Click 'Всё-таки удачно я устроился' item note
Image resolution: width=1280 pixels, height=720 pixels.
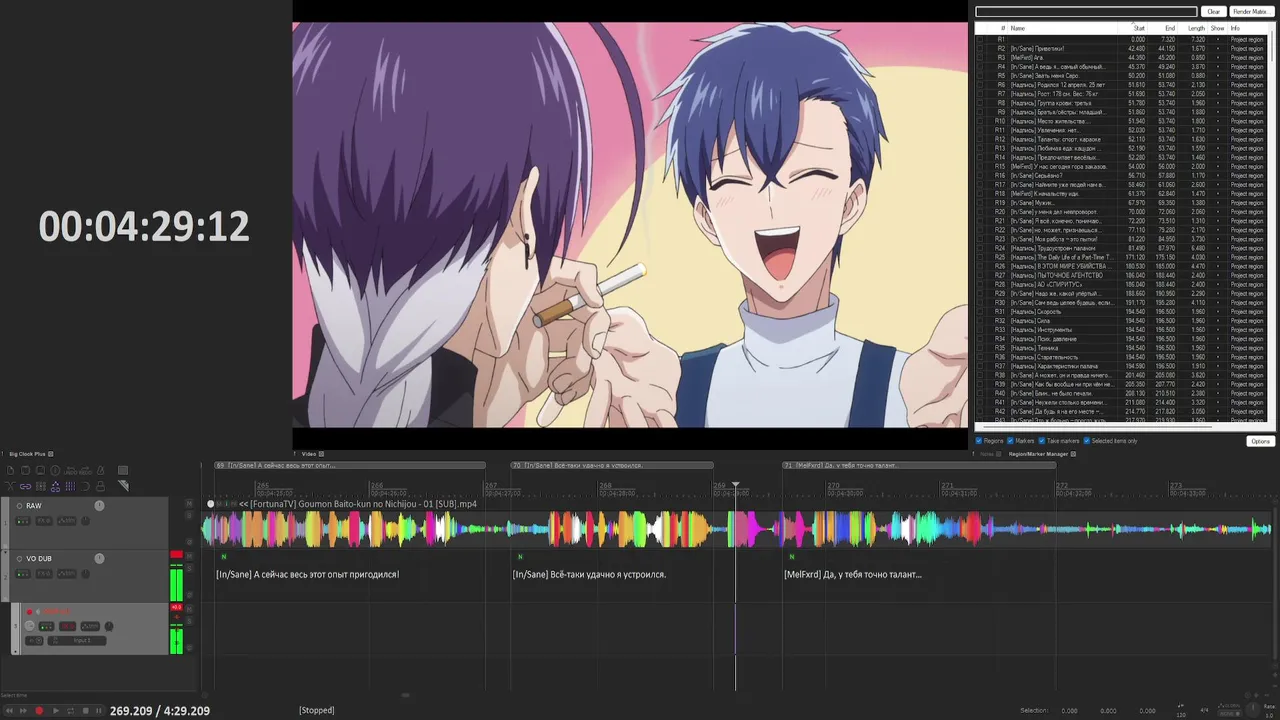coord(589,574)
